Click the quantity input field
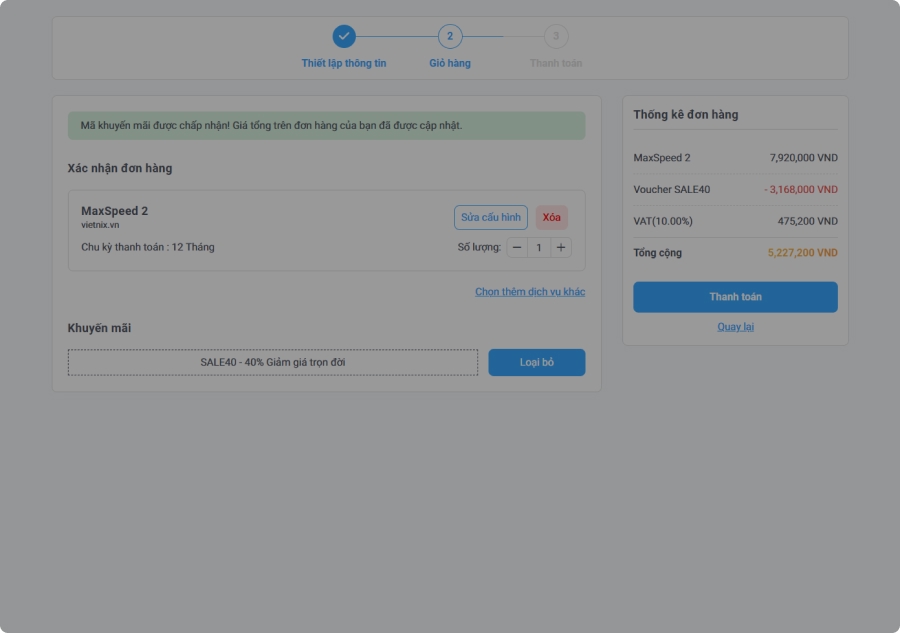The width and height of the screenshot is (900, 633). 539,247
